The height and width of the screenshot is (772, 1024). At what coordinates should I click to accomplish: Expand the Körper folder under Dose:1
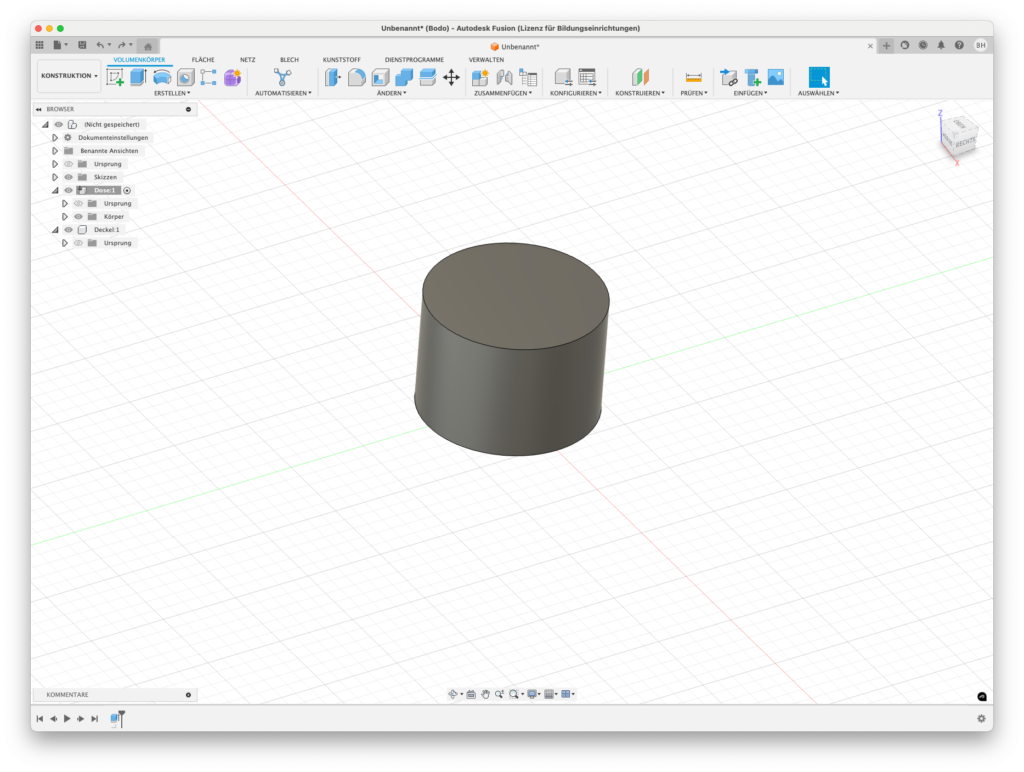tap(65, 217)
